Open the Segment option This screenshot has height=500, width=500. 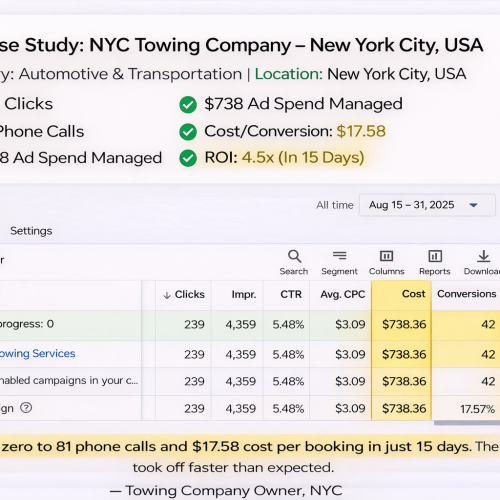(339, 263)
